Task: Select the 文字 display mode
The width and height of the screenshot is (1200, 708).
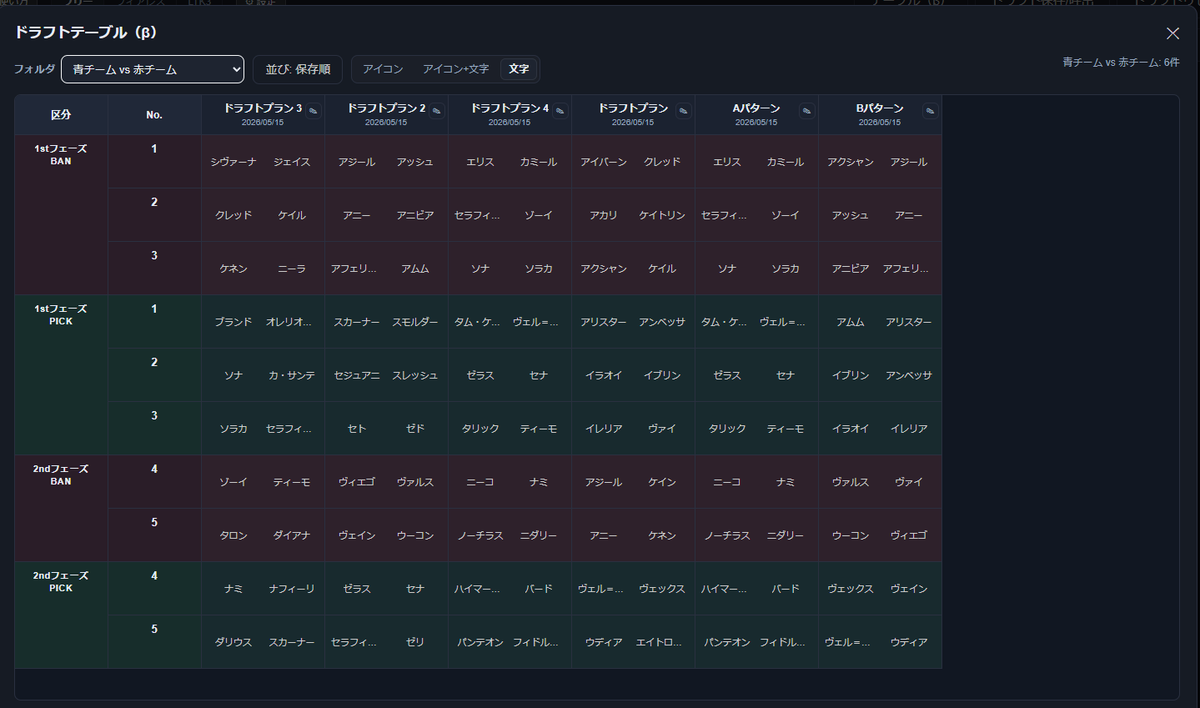Action: click(x=519, y=69)
